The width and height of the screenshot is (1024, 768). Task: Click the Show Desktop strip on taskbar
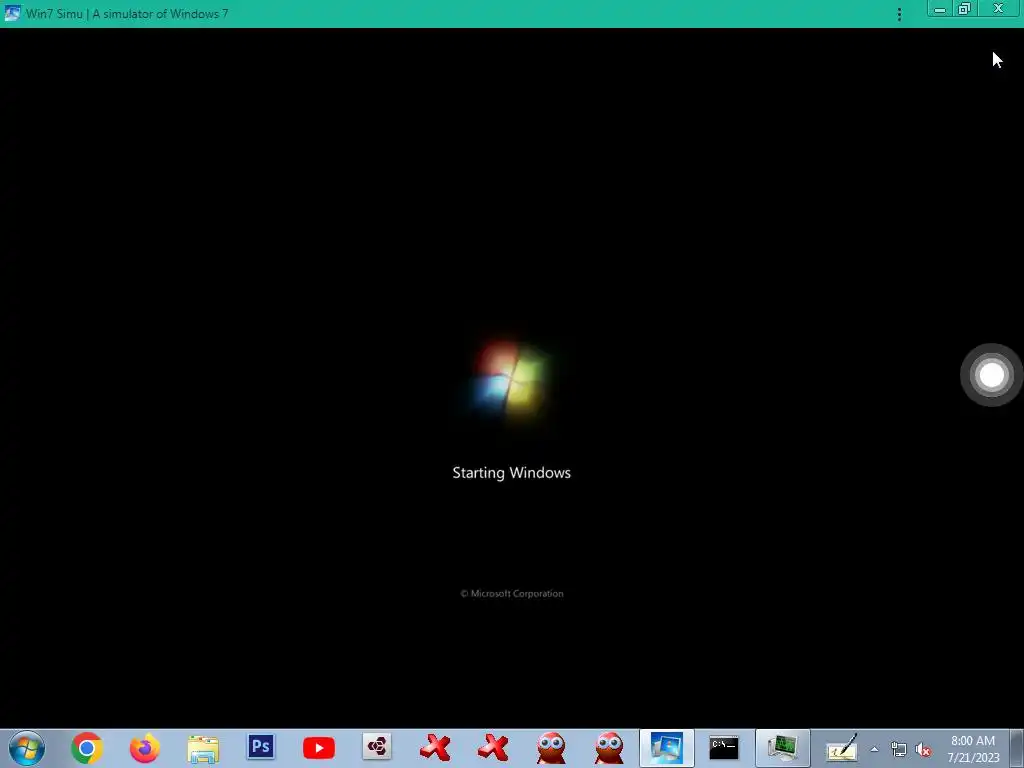point(1017,748)
